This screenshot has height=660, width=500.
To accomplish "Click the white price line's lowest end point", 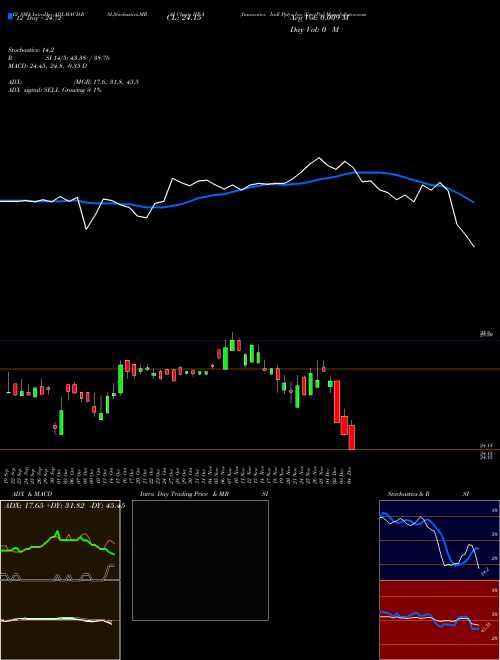I will [474, 247].
